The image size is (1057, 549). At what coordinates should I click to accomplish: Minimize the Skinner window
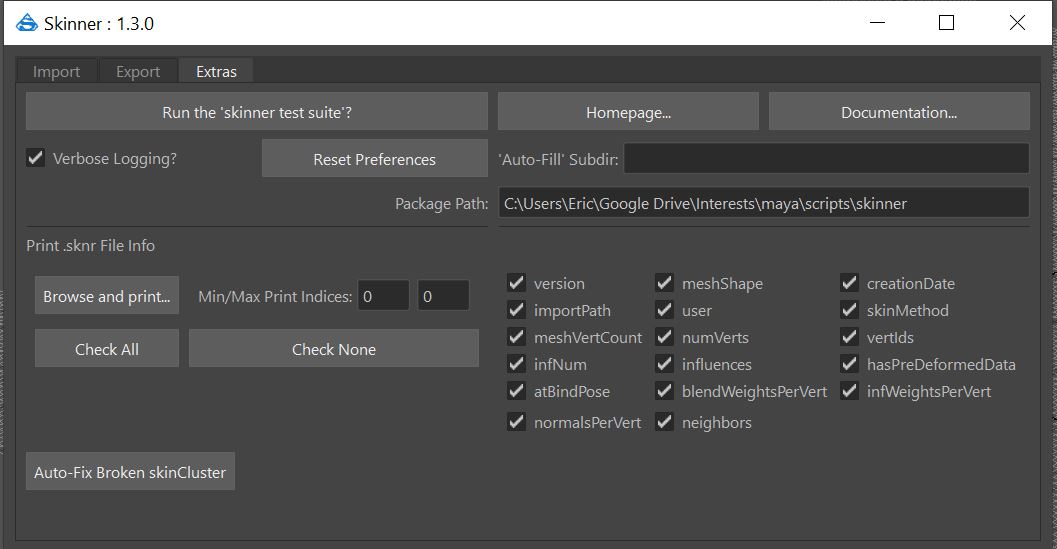pyautogui.click(x=877, y=23)
